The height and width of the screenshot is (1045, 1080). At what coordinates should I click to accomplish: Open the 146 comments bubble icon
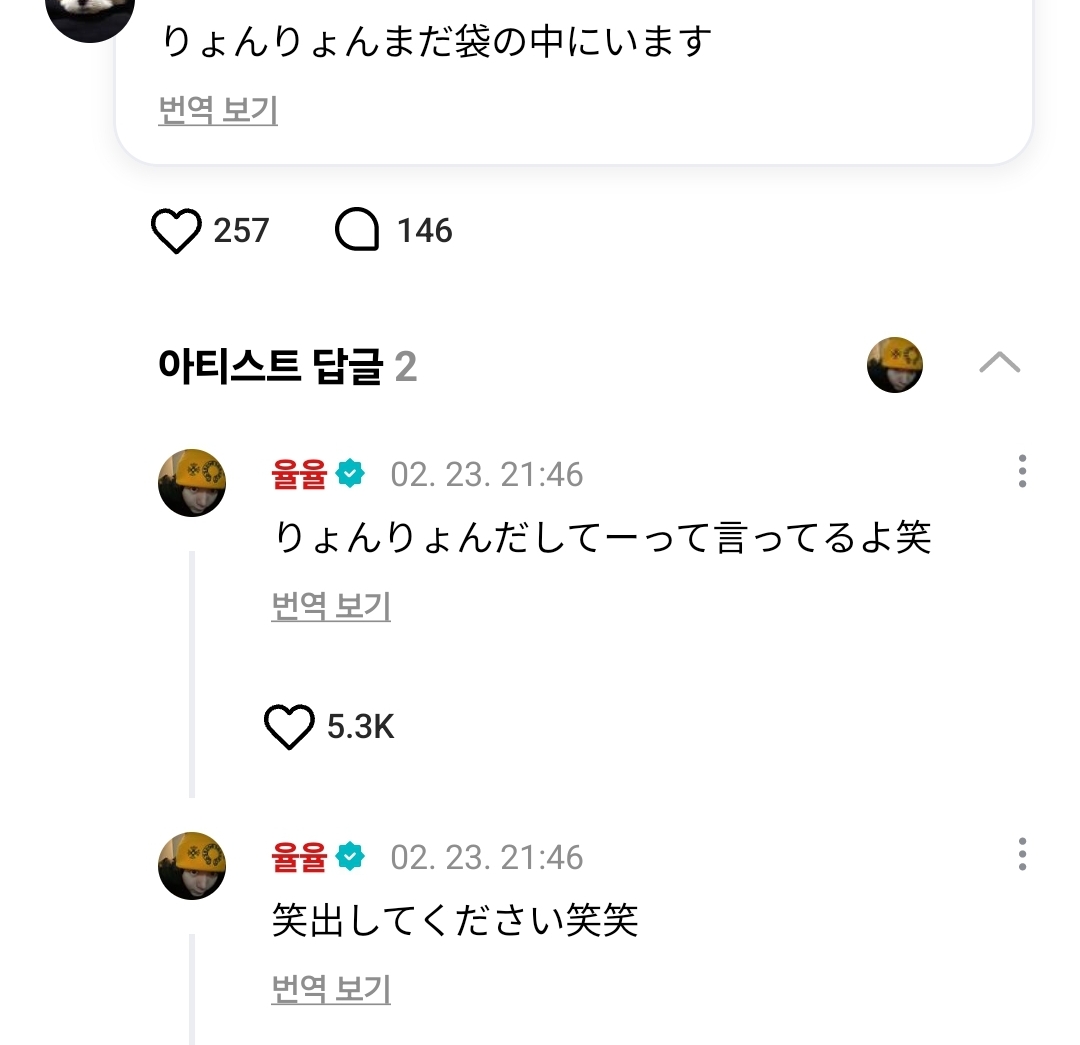coord(357,229)
